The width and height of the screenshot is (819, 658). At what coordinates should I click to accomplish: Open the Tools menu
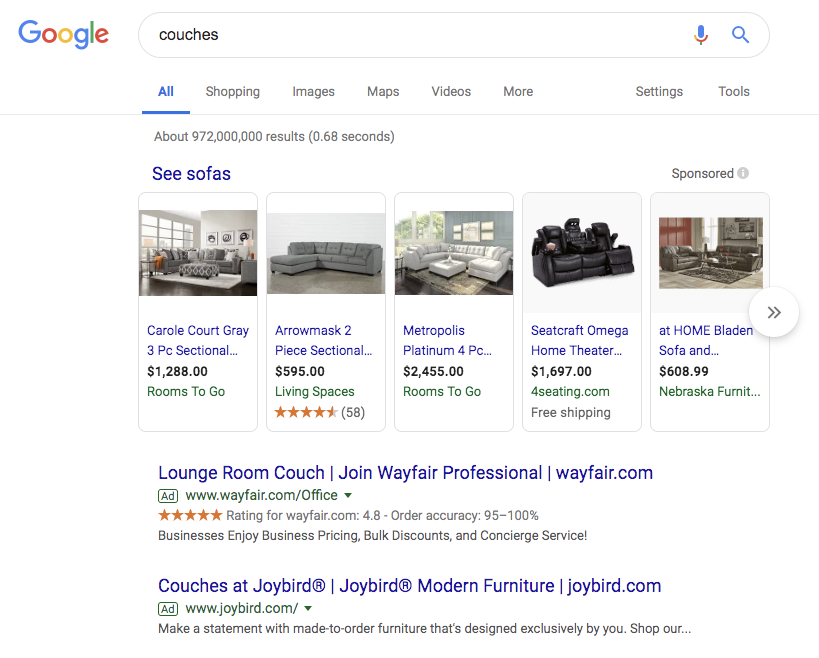pyautogui.click(x=733, y=91)
